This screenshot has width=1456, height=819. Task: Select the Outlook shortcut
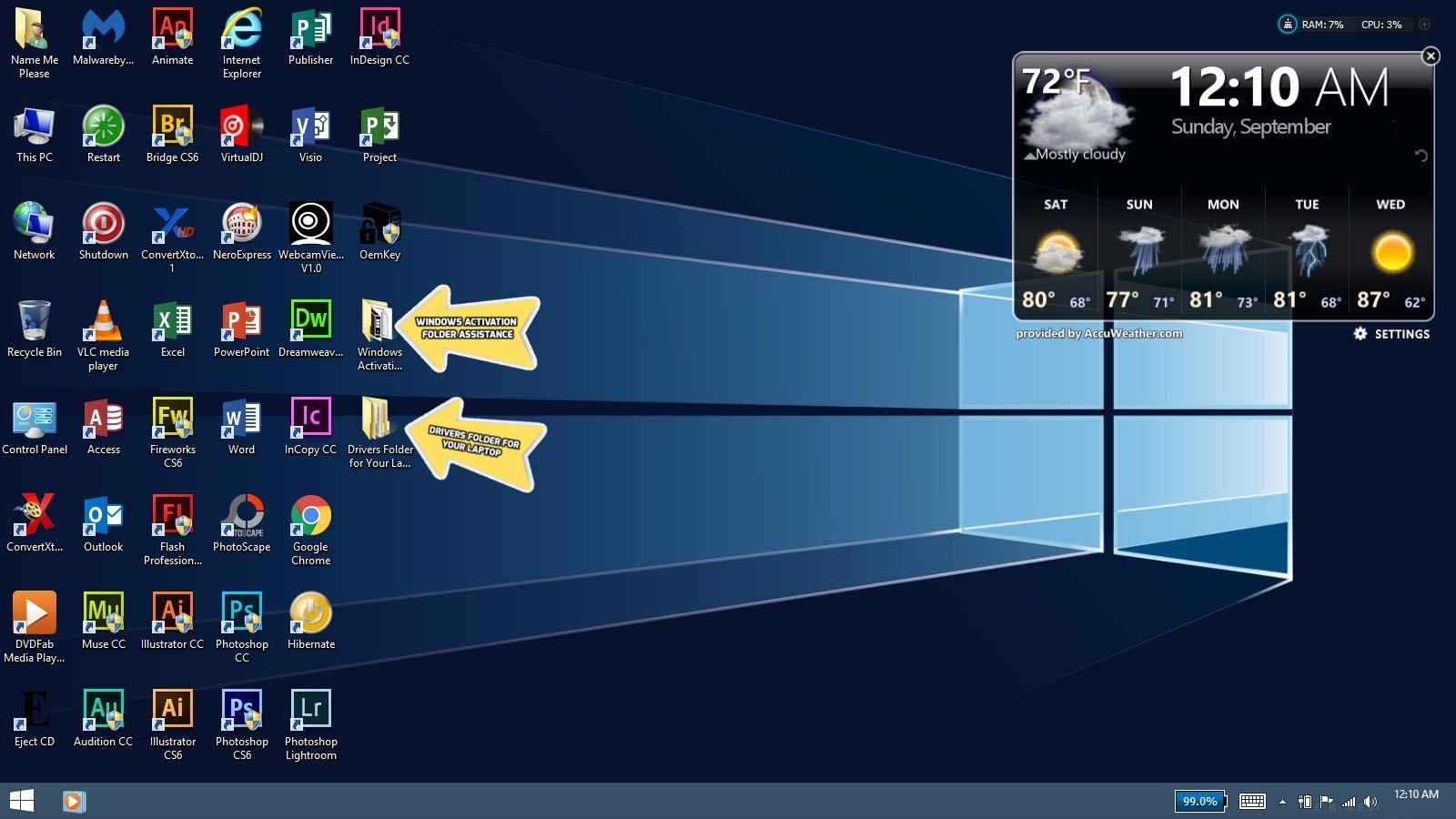[x=103, y=524]
